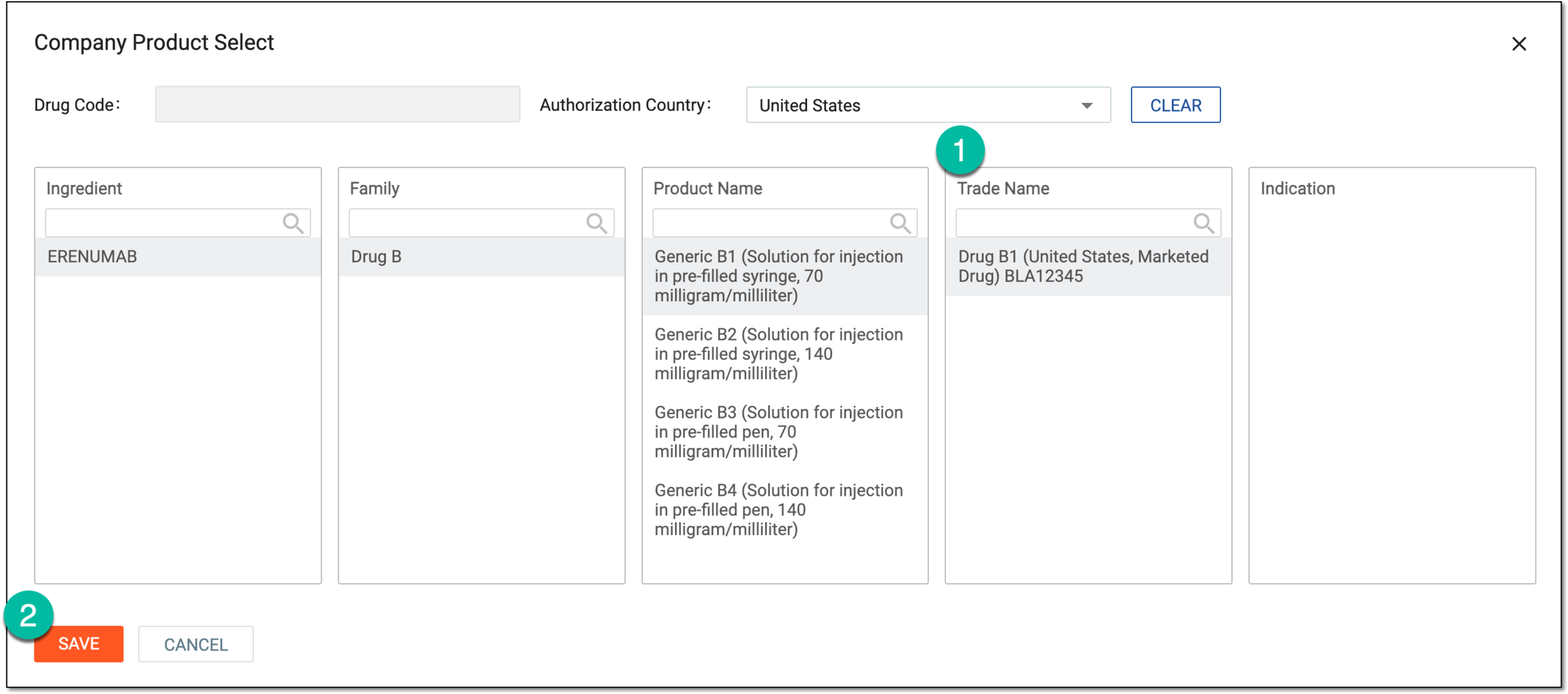Close the Company Product Select dialog
The width and height of the screenshot is (1568, 694).
click(x=1518, y=44)
